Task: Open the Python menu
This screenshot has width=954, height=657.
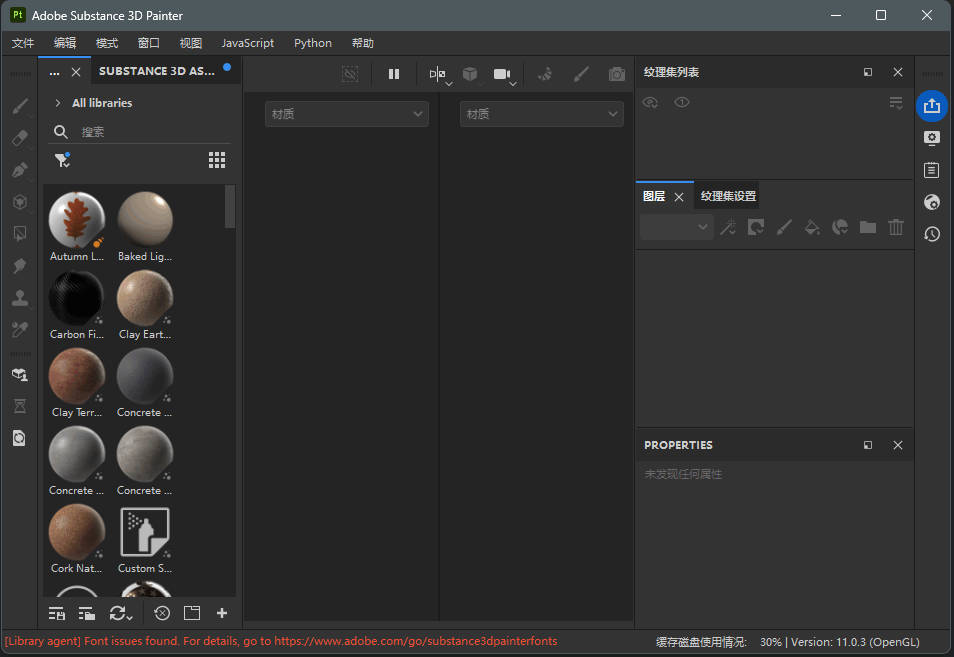Action: 313,43
